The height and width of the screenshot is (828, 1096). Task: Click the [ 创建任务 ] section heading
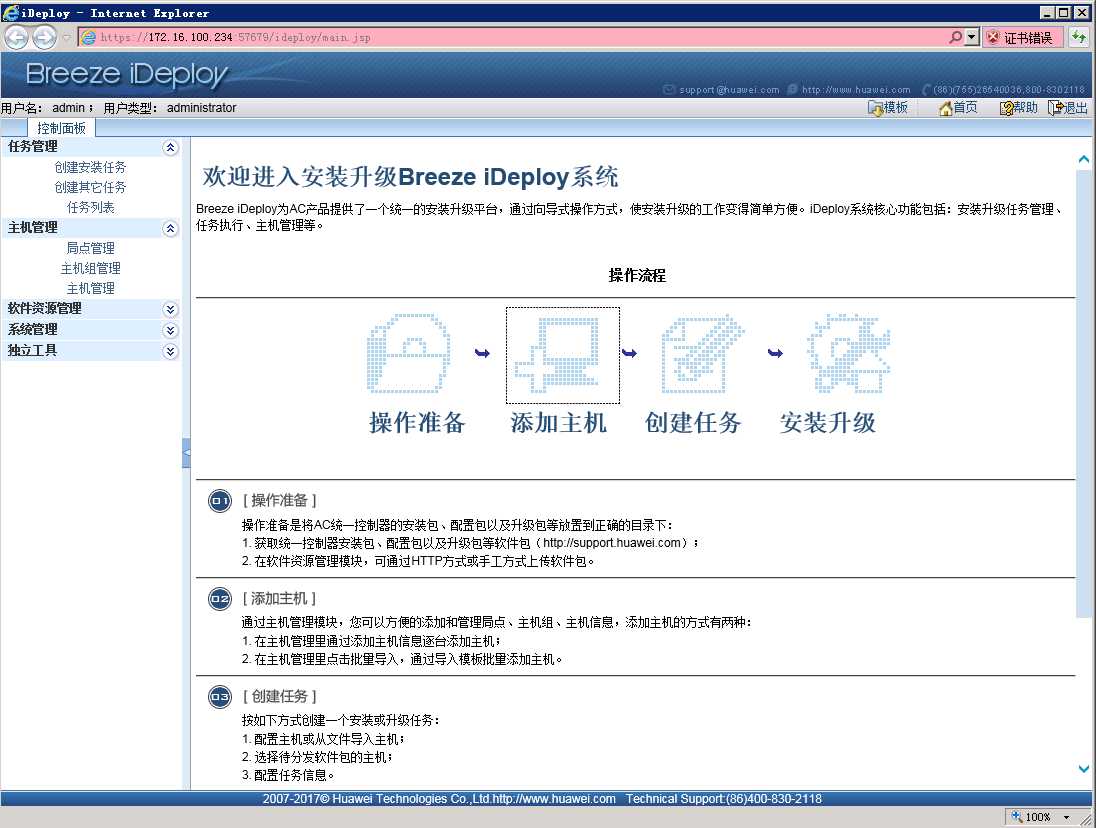click(280, 697)
